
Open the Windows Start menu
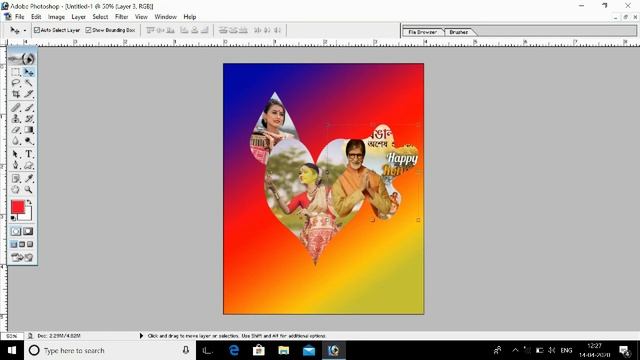tap(12, 350)
